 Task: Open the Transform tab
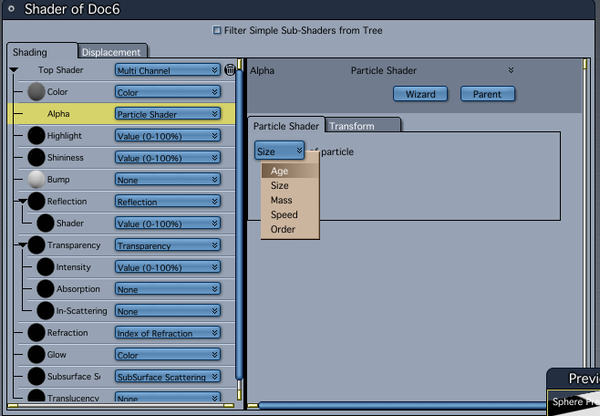[x=362, y=125]
